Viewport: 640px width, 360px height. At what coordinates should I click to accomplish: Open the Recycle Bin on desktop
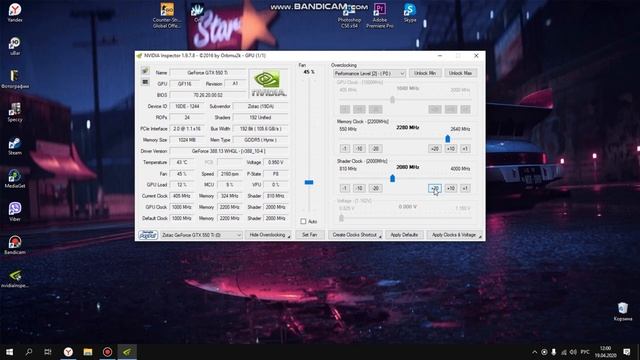(622, 311)
